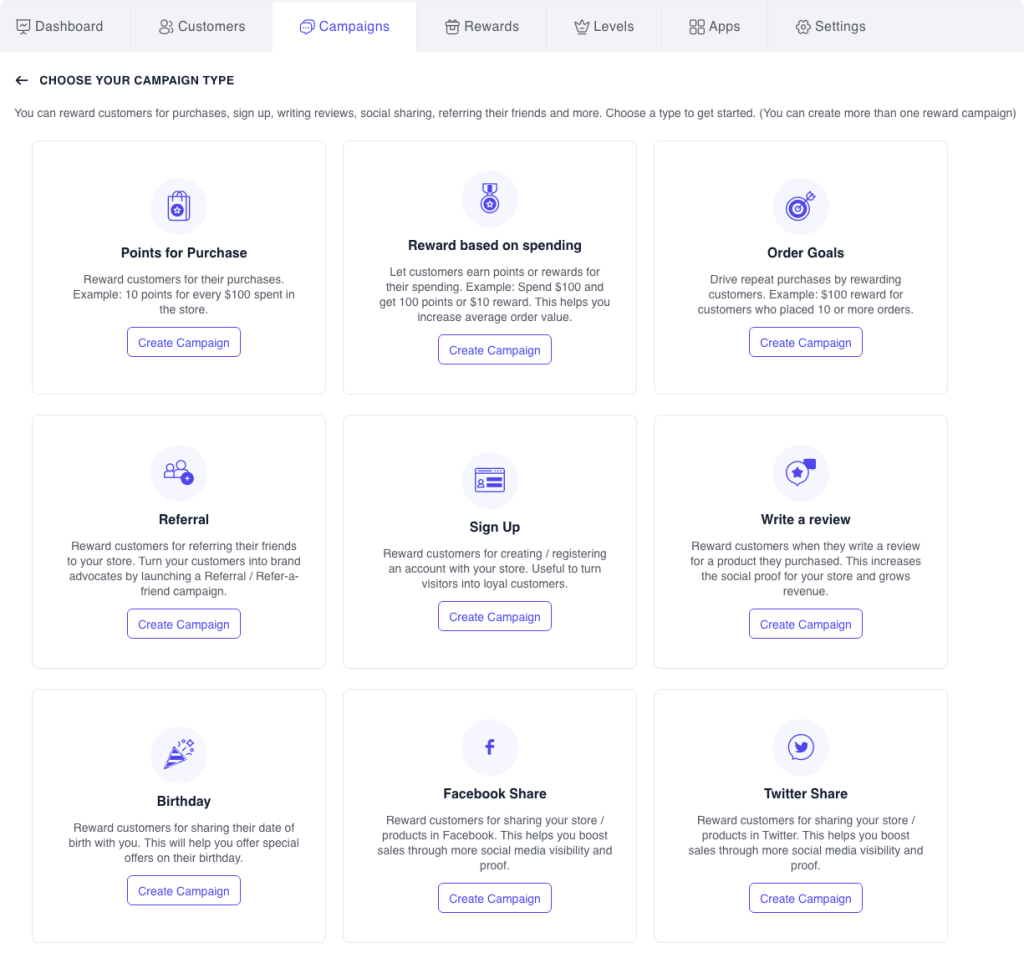Create a Birthday campaign
Image resolution: width=1024 pixels, height=953 pixels.
click(183, 890)
